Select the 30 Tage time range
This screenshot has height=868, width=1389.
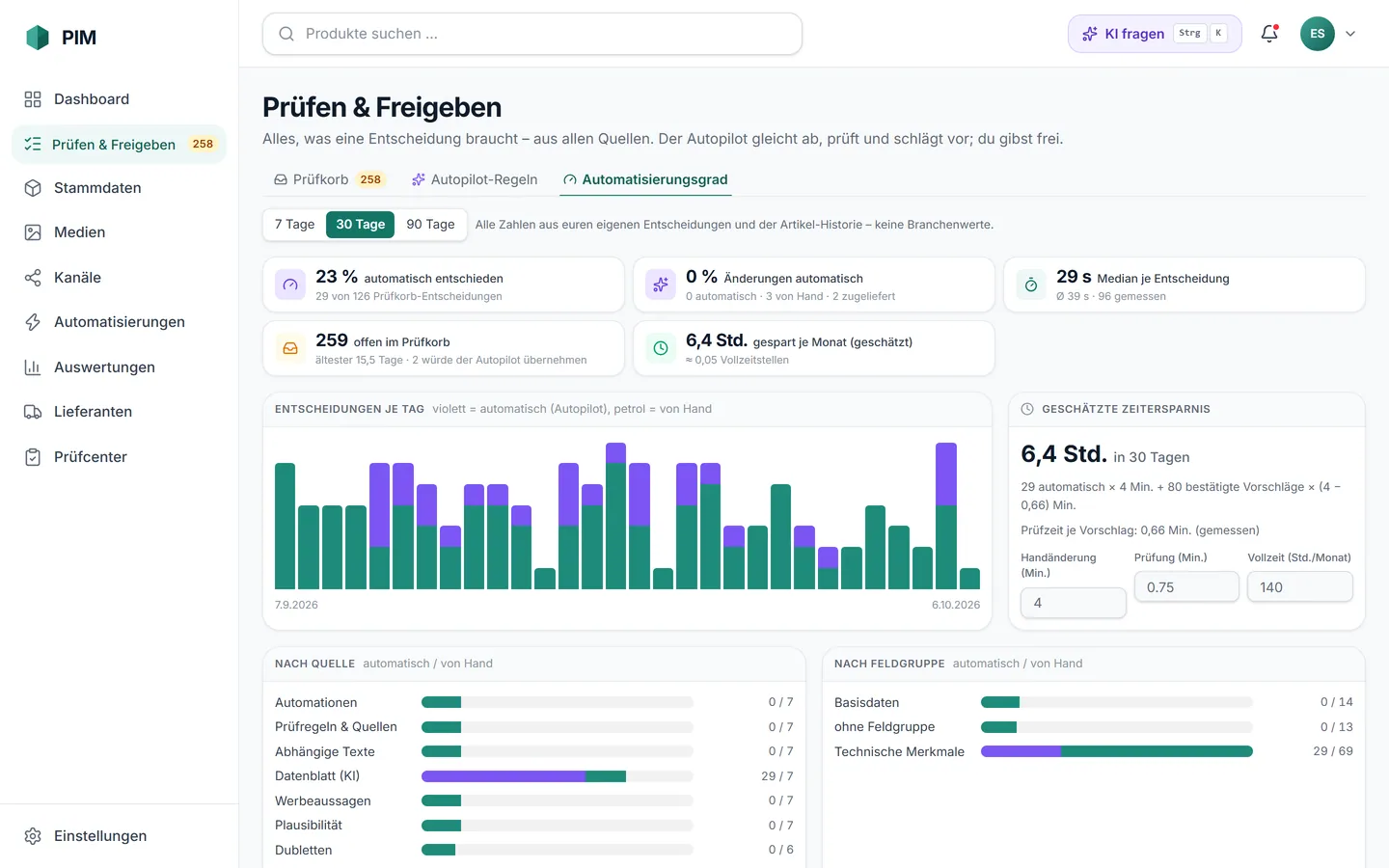click(x=360, y=225)
